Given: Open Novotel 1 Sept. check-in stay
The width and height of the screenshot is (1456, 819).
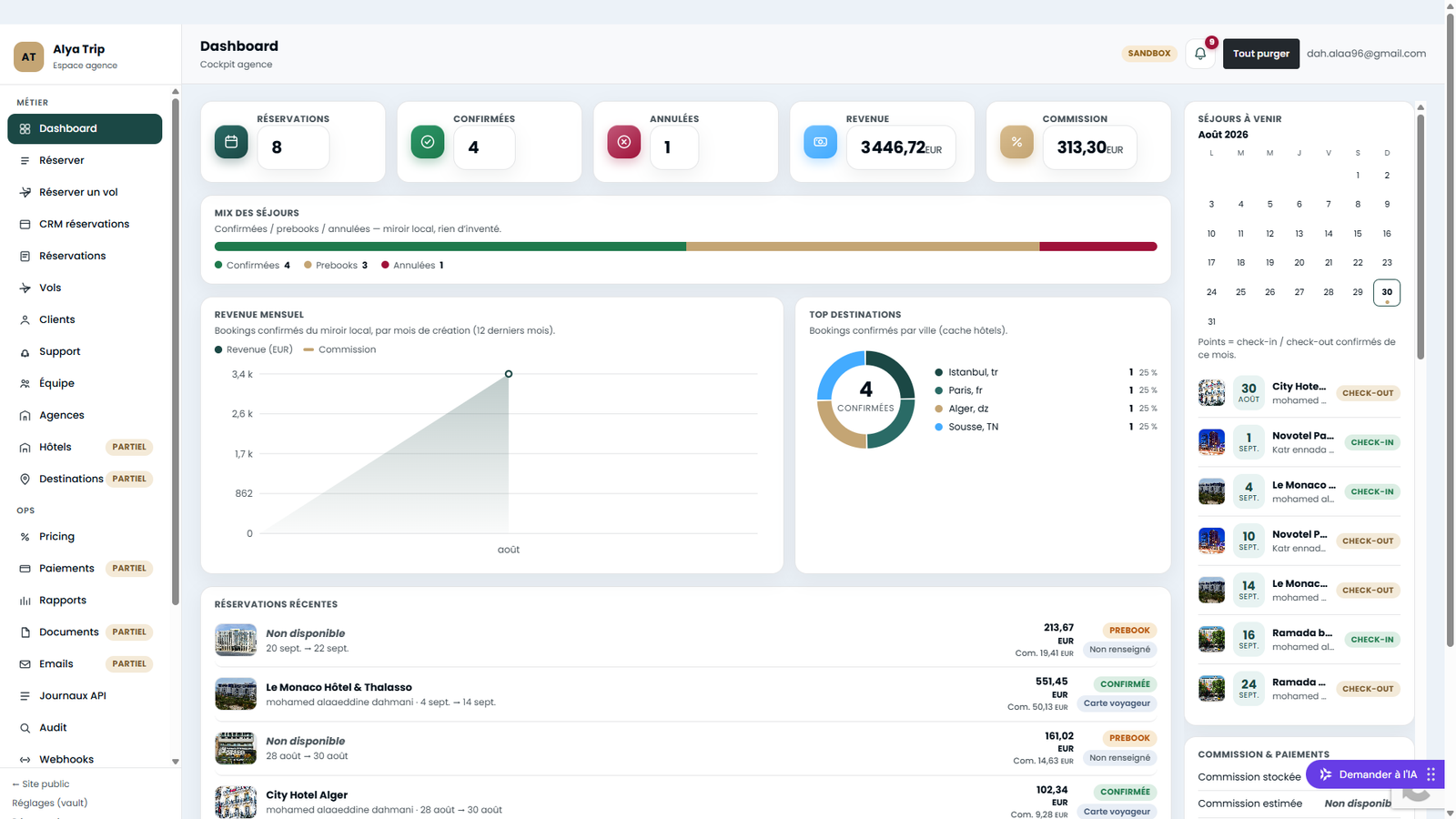Looking at the screenshot, I should click(x=1299, y=442).
